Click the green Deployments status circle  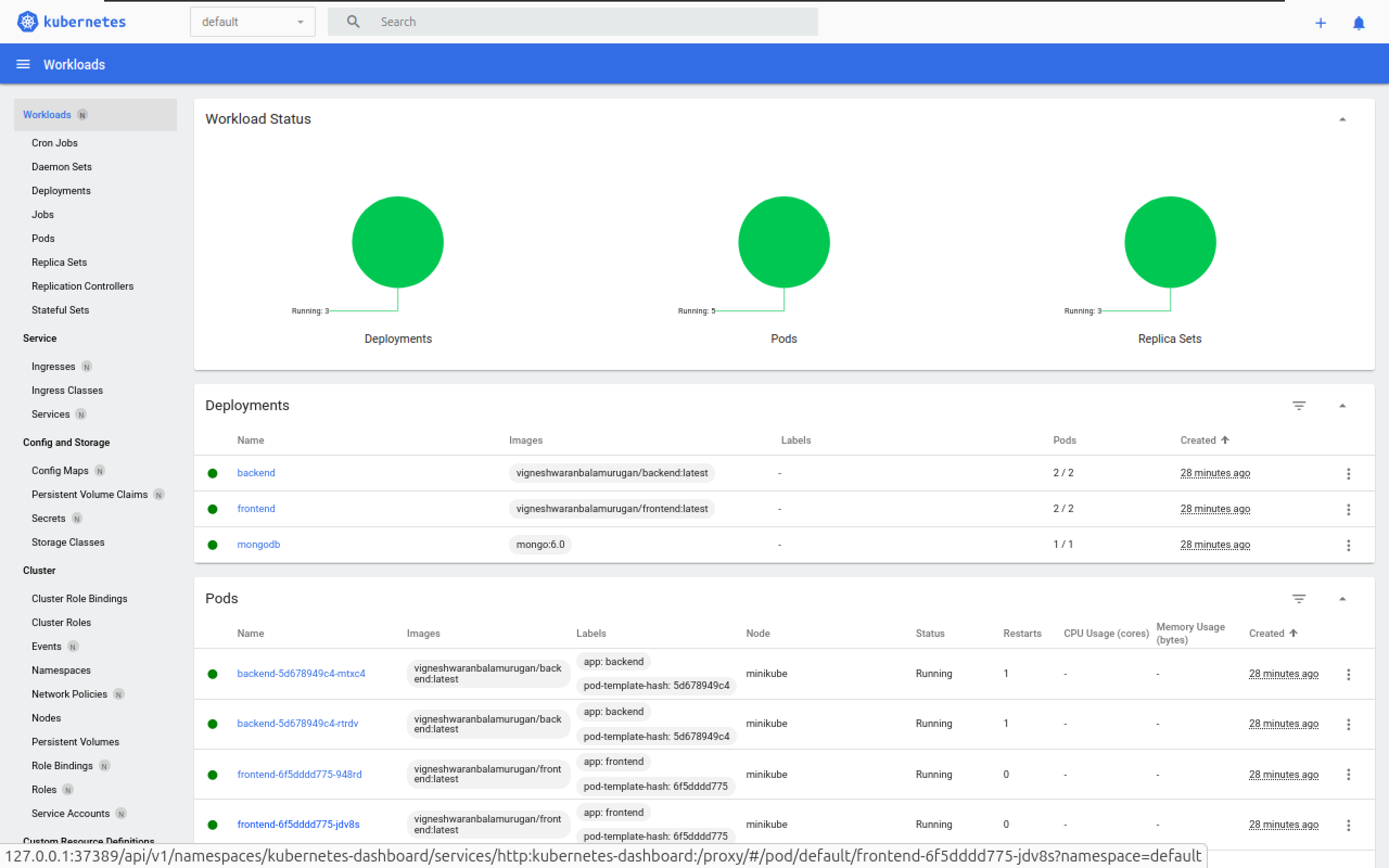(398, 242)
